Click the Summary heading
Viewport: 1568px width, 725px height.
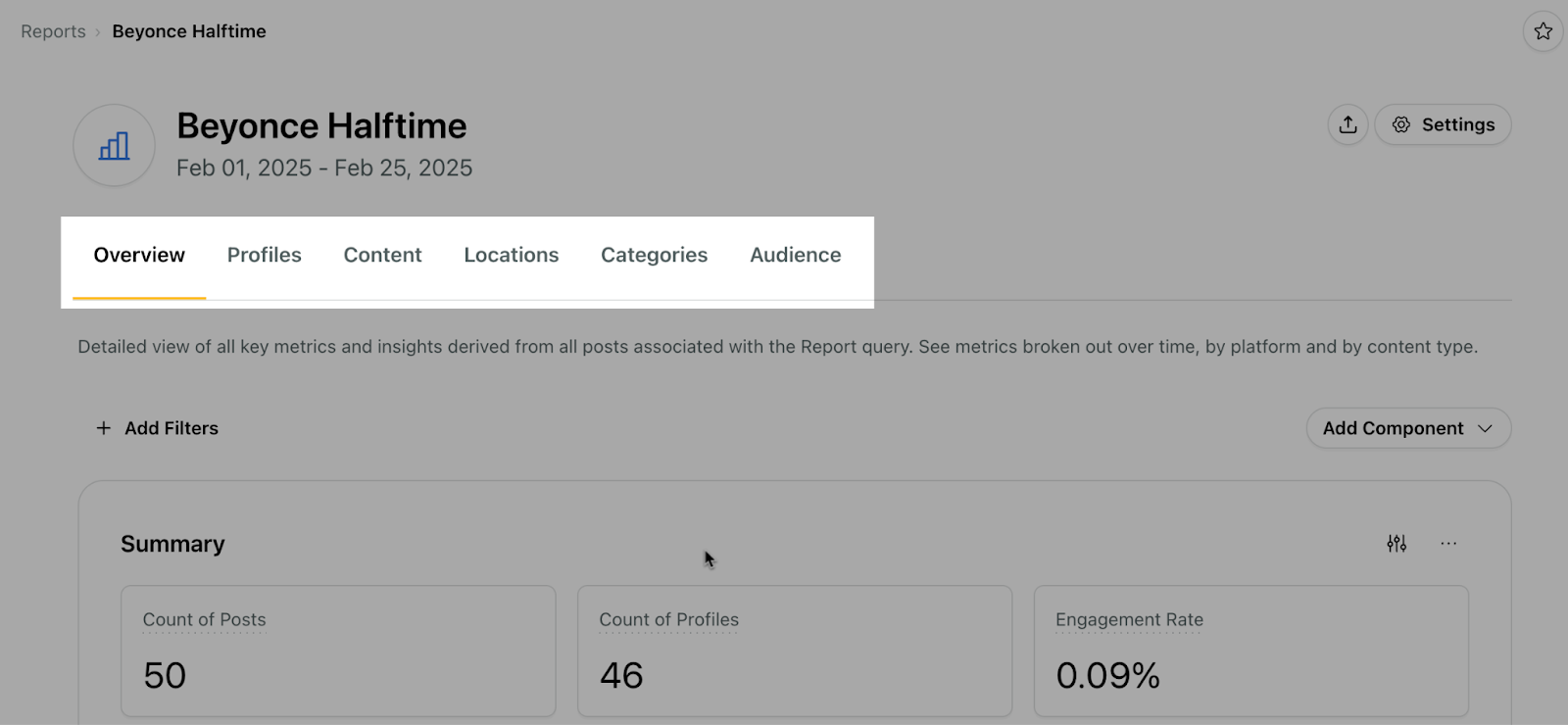[172, 544]
